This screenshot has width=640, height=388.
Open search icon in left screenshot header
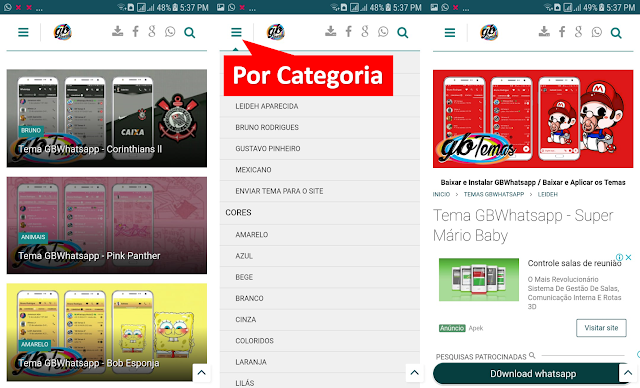189,33
